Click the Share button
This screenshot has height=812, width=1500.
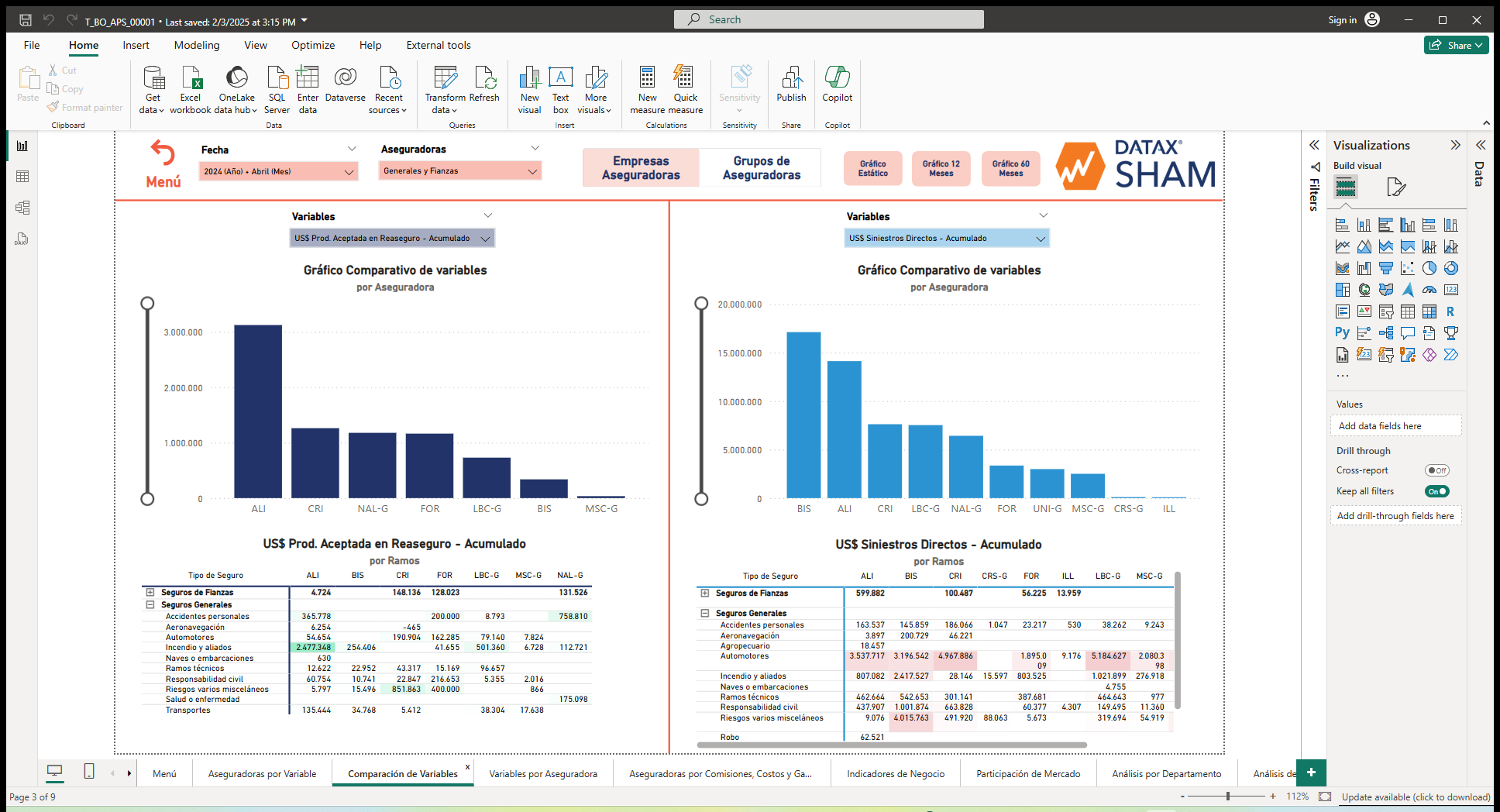click(1456, 45)
